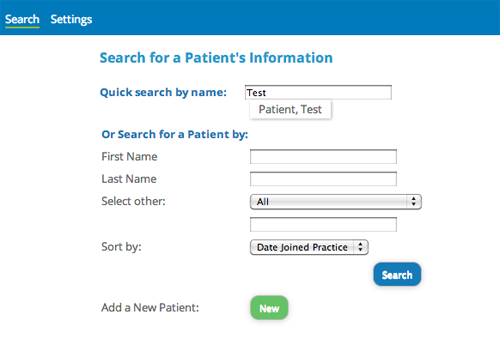Click the 'Quick search by name:' label

[163, 92]
